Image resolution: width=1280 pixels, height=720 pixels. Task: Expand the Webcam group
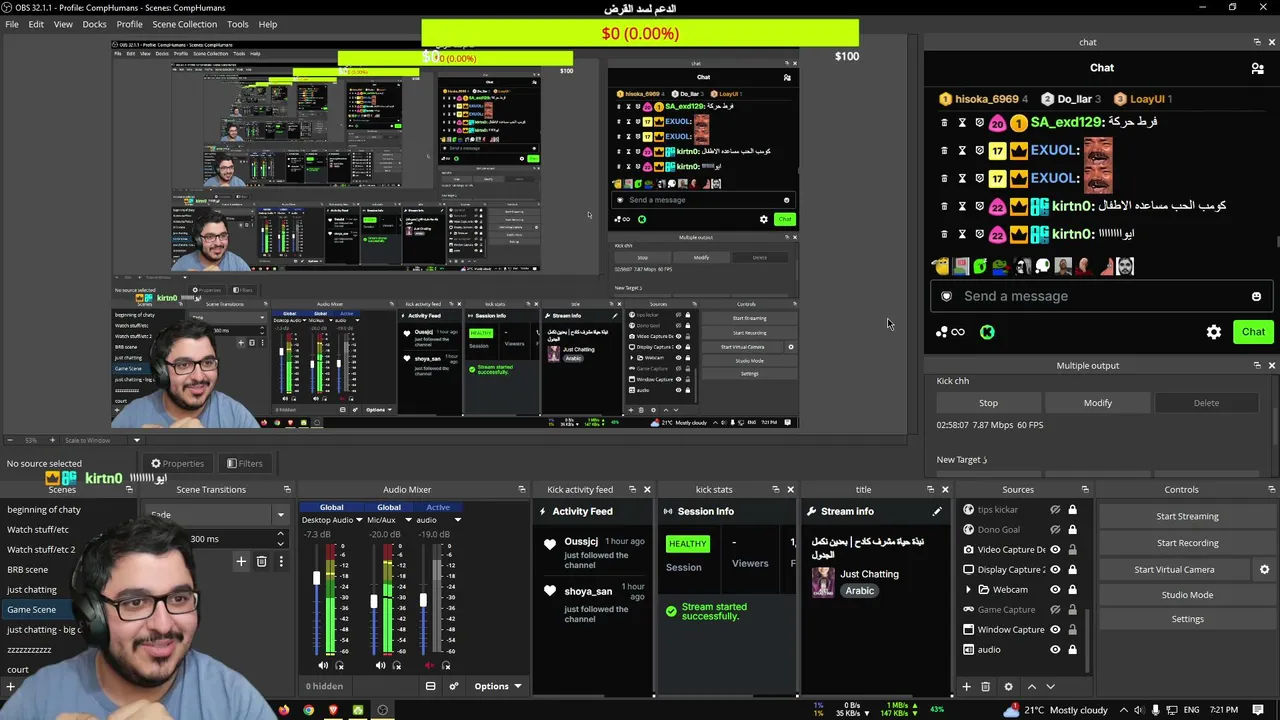pos(968,590)
